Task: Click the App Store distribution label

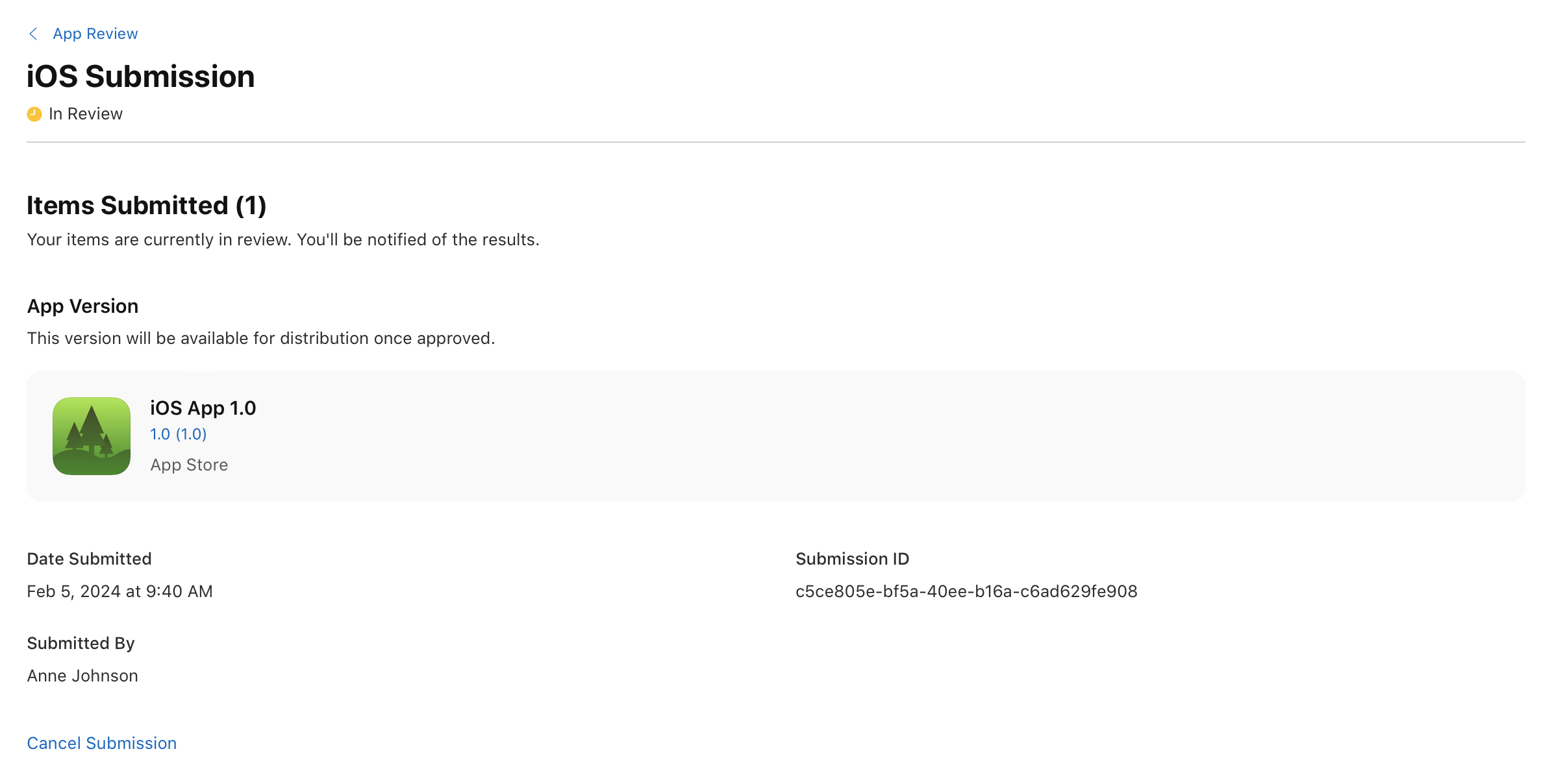Action: [189, 464]
